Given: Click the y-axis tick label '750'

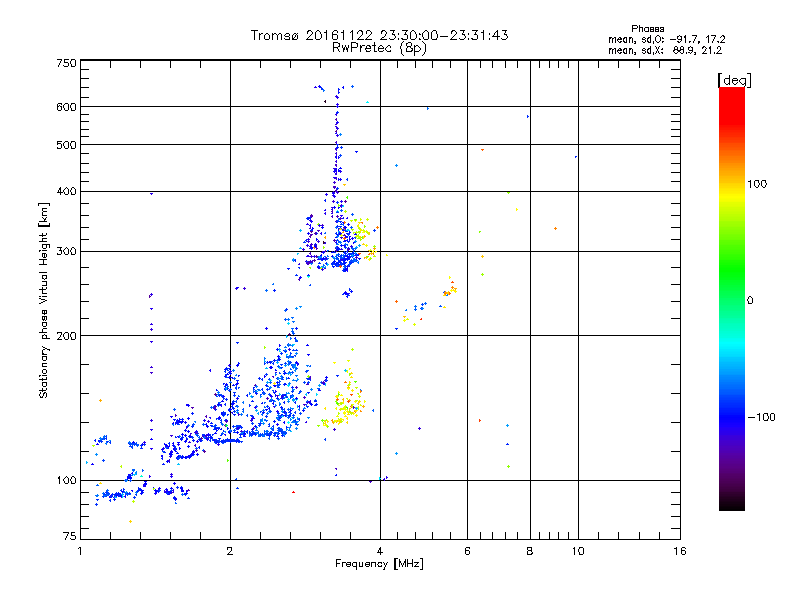Looking at the screenshot, I should [66, 63].
